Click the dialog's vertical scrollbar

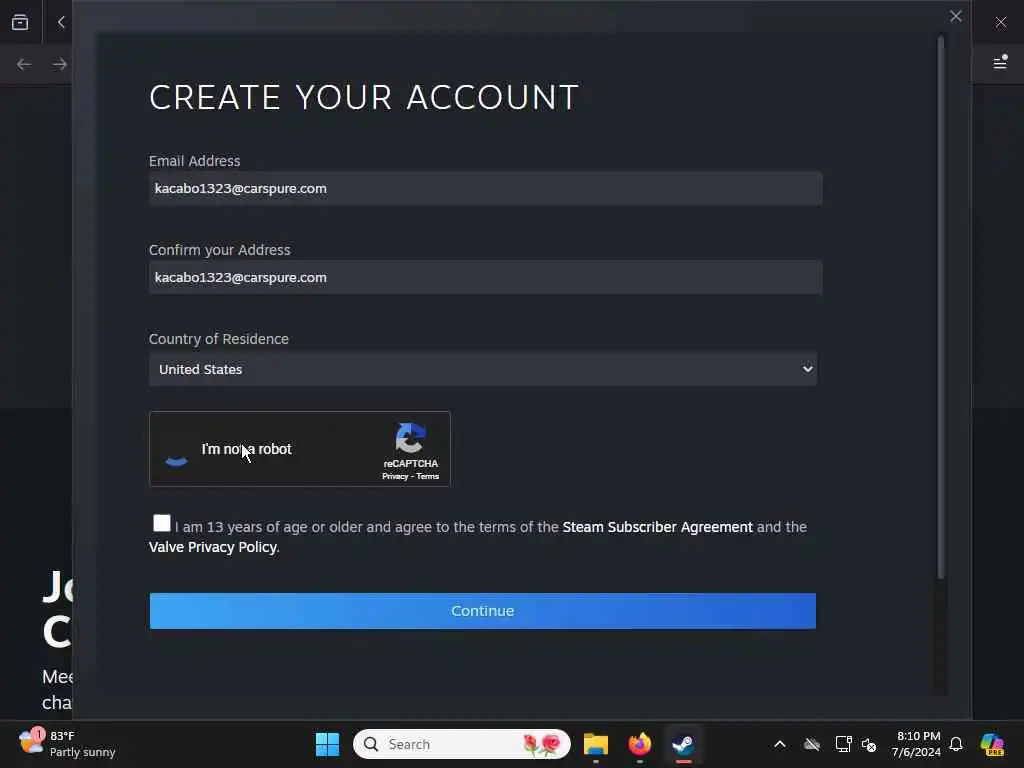coord(940,307)
